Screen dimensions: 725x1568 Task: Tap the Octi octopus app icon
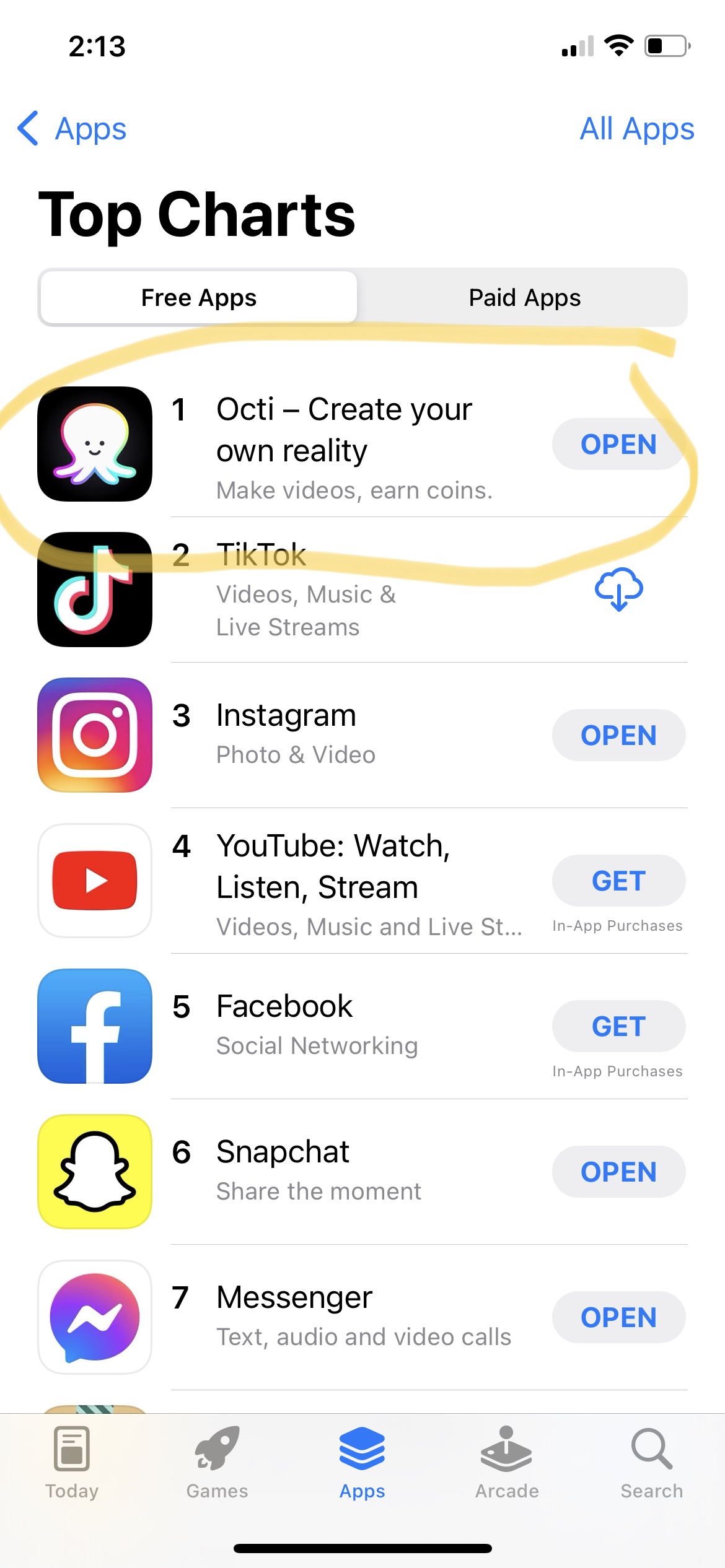pyautogui.click(x=95, y=444)
